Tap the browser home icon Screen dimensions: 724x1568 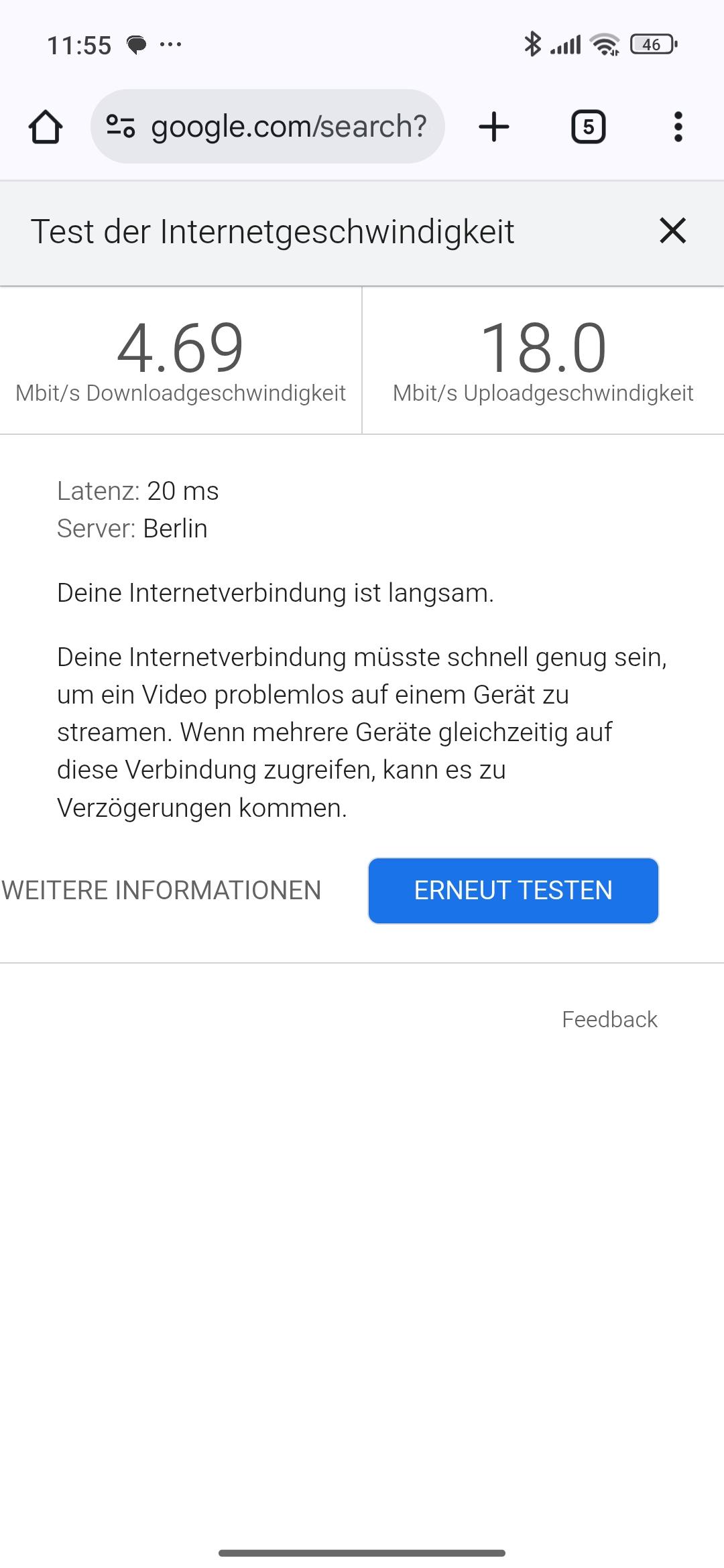point(46,127)
